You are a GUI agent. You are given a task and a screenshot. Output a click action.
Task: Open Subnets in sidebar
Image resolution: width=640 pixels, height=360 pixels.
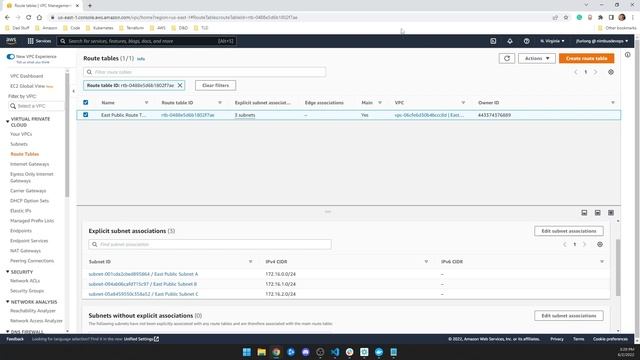click(x=19, y=144)
